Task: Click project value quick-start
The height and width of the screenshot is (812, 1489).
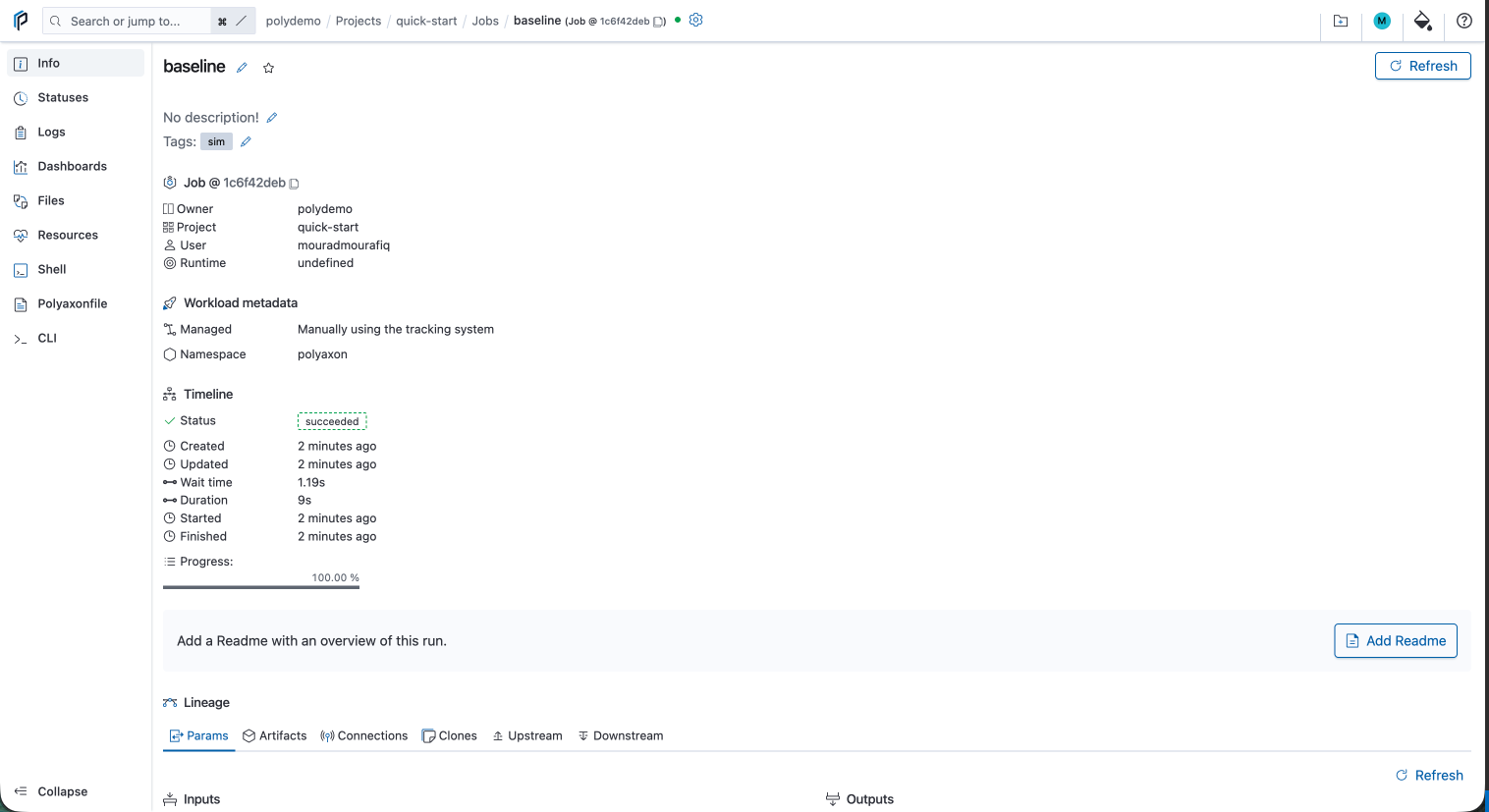Action: point(328,227)
